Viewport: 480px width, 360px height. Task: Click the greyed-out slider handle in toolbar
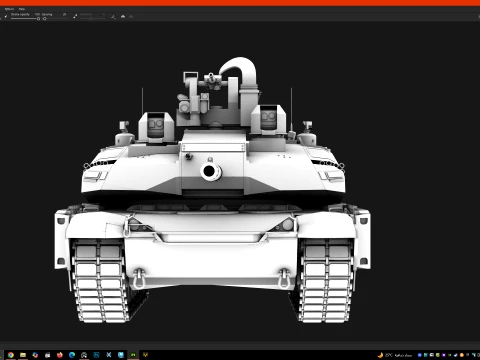click(91, 18)
